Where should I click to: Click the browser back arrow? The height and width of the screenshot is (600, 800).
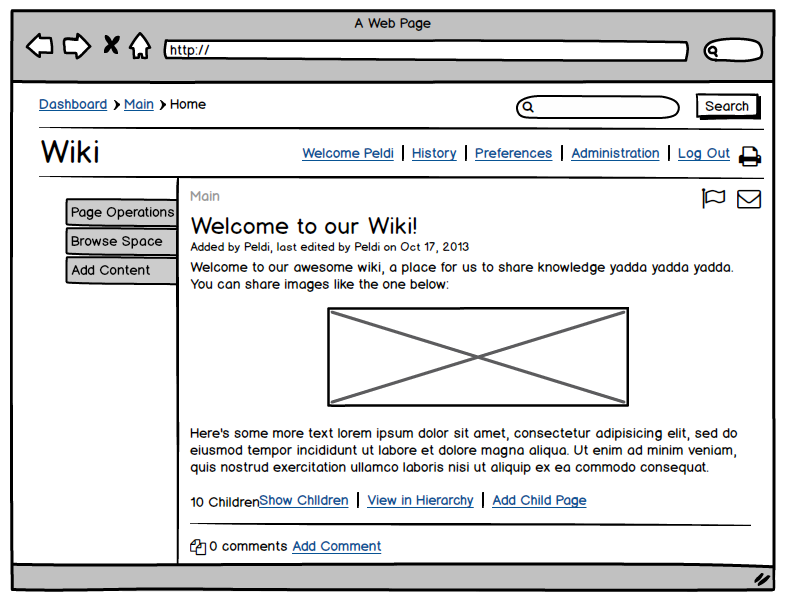[x=39, y=46]
